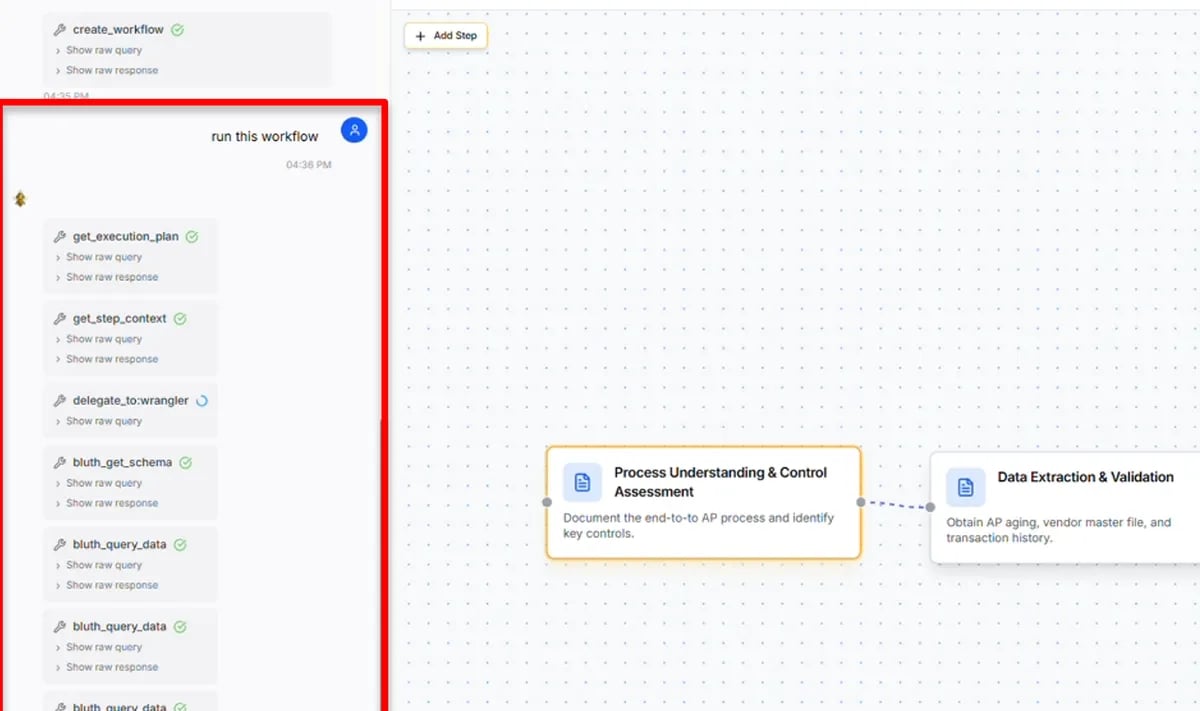Screen dimensions: 1200x711
Task: Click the Add Step button
Action: 445,35
